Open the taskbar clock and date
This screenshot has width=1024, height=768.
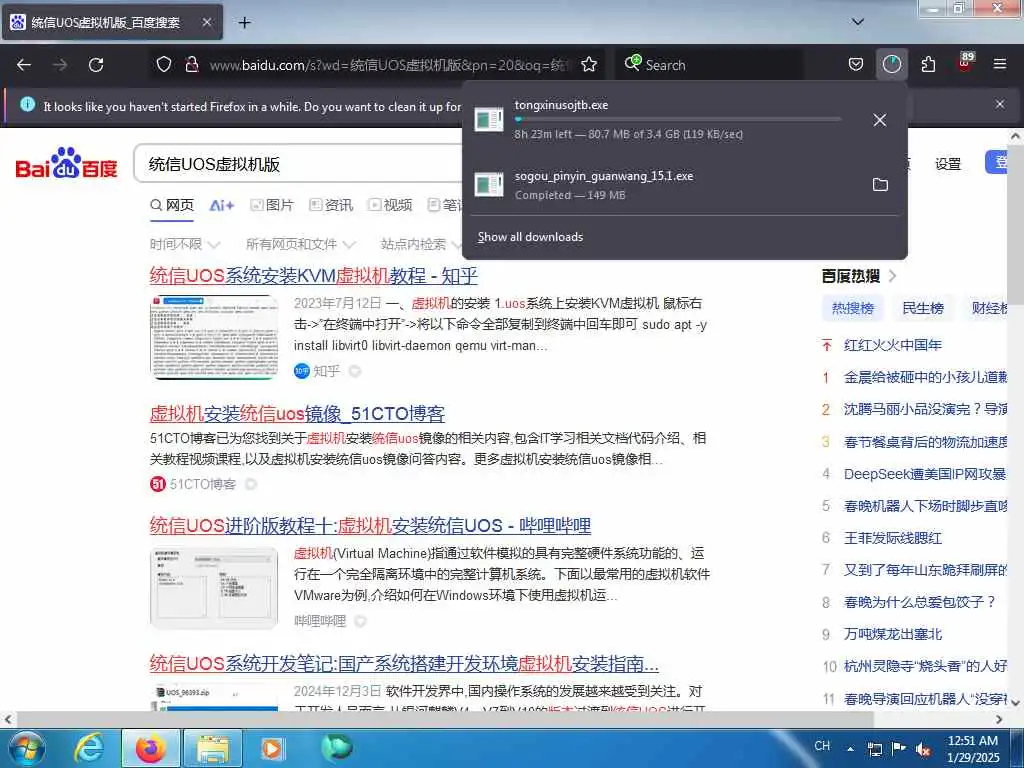(x=973, y=749)
